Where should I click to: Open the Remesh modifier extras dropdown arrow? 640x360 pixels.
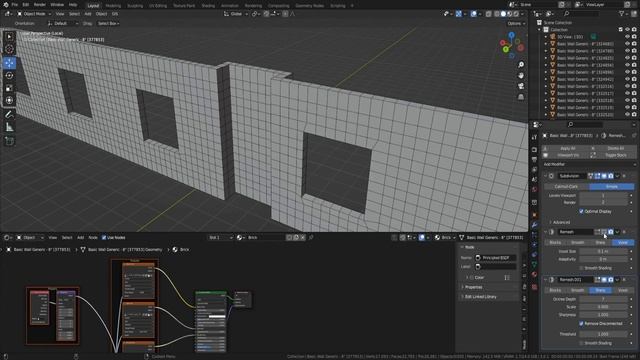click(x=617, y=232)
